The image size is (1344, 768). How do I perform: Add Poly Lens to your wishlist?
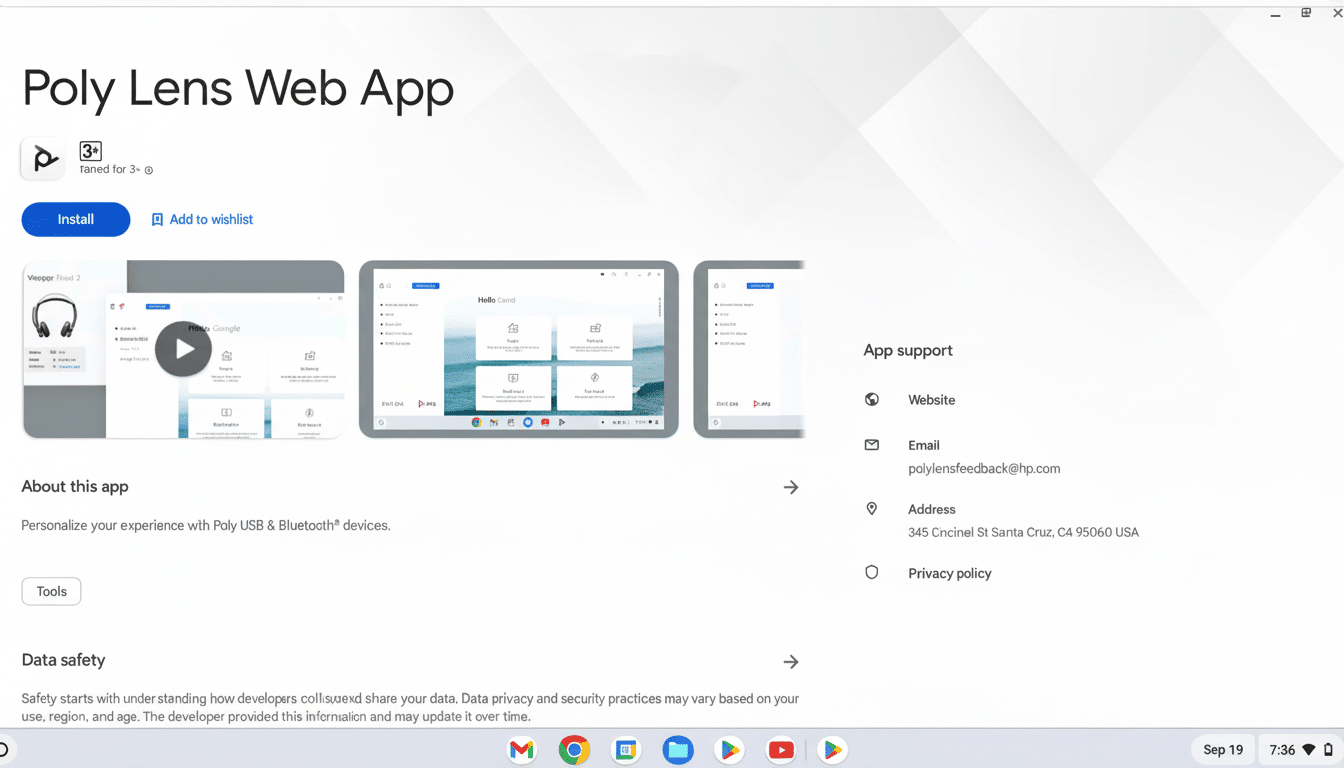tap(202, 219)
